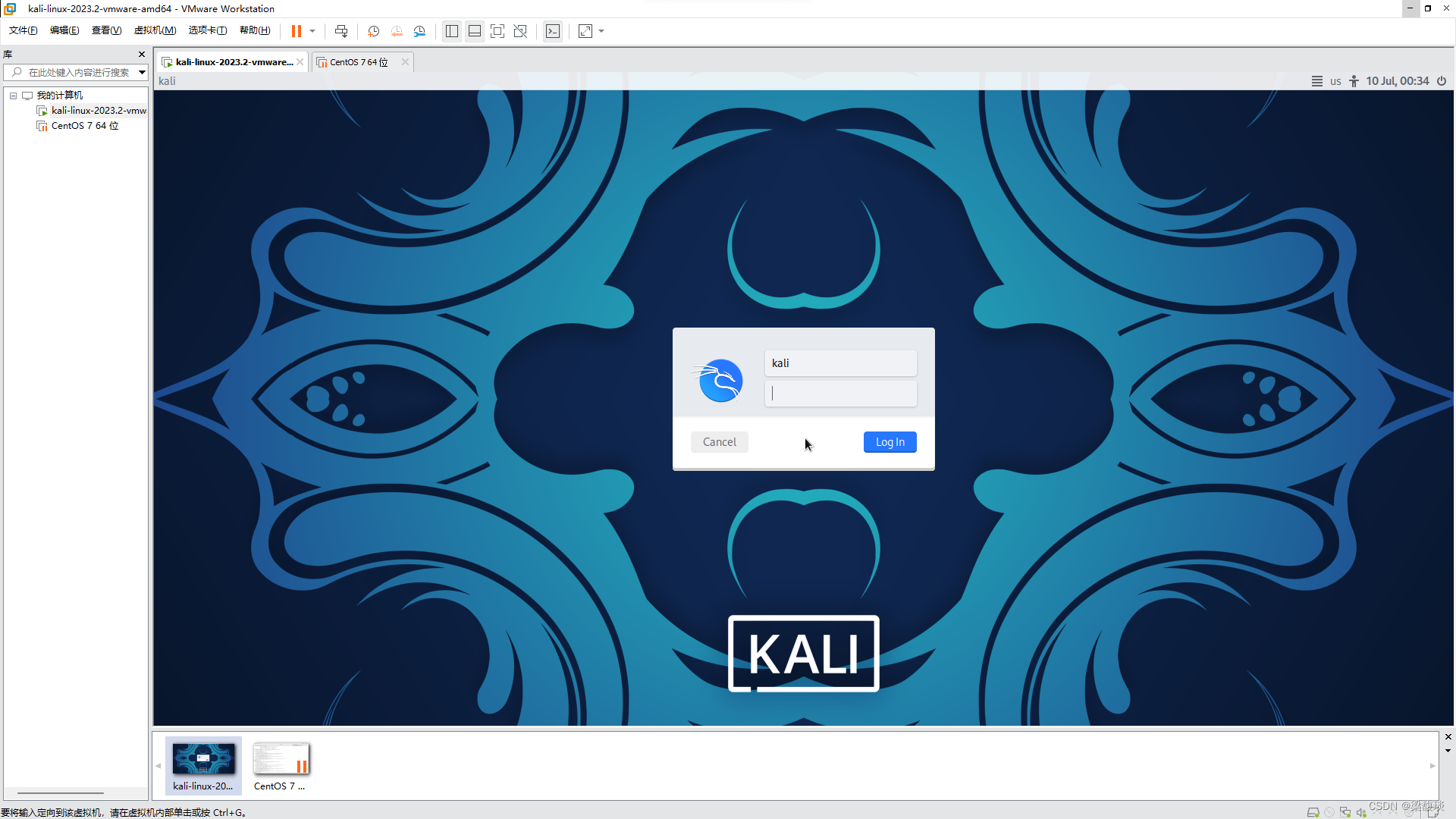Select the CentOS 7 thumbnail in the bottom bar
The width and height of the screenshot is (1456, 819).
pos(281,766)
